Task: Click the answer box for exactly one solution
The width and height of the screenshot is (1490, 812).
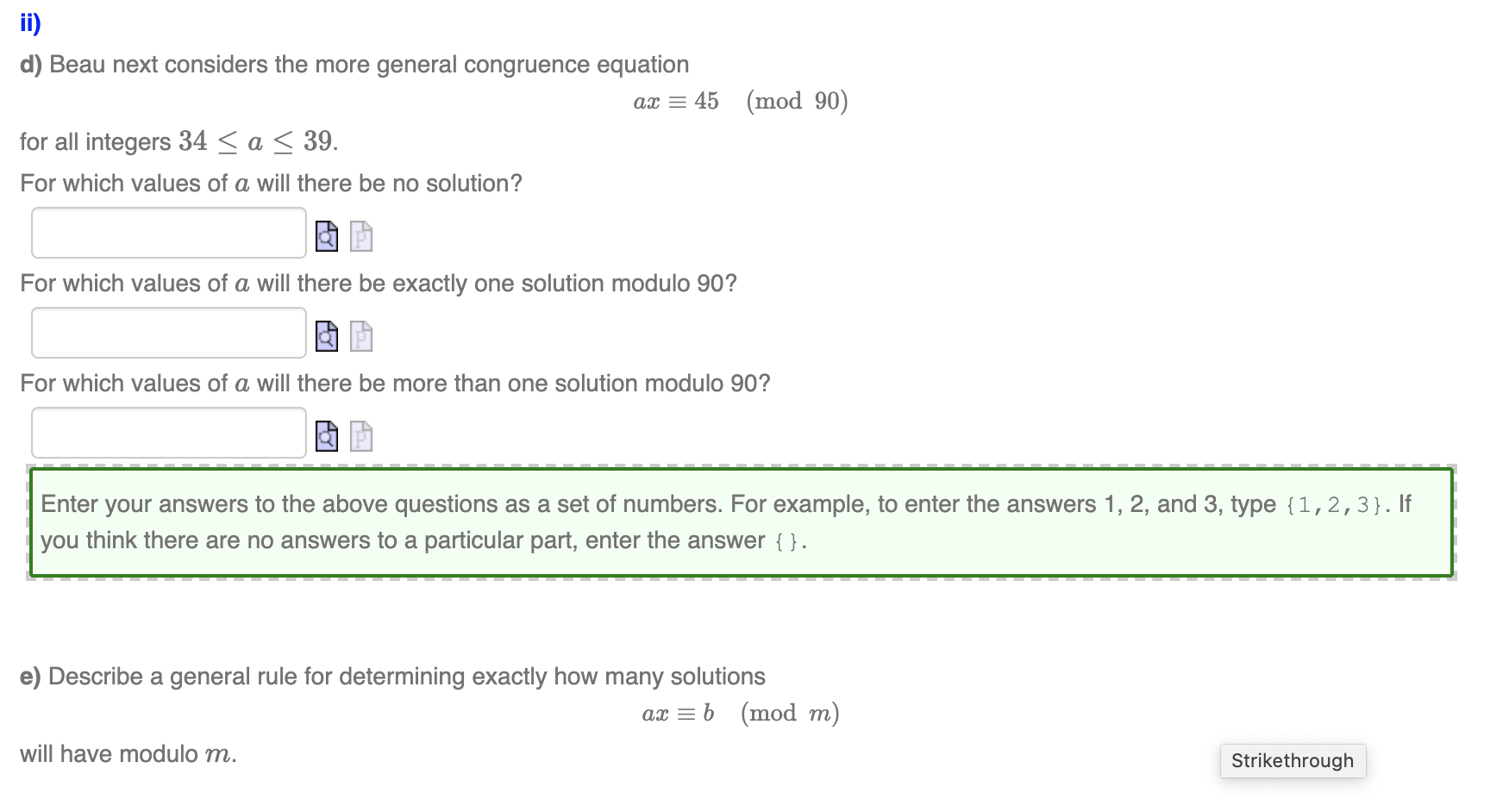Action: click(168, 333)
